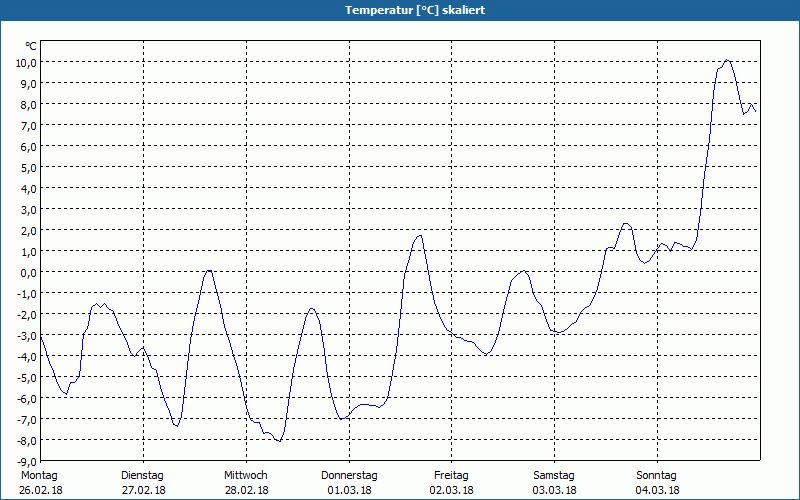Click the -3,0 y-axis label
The image size is (800, 500).
point(27,335)
